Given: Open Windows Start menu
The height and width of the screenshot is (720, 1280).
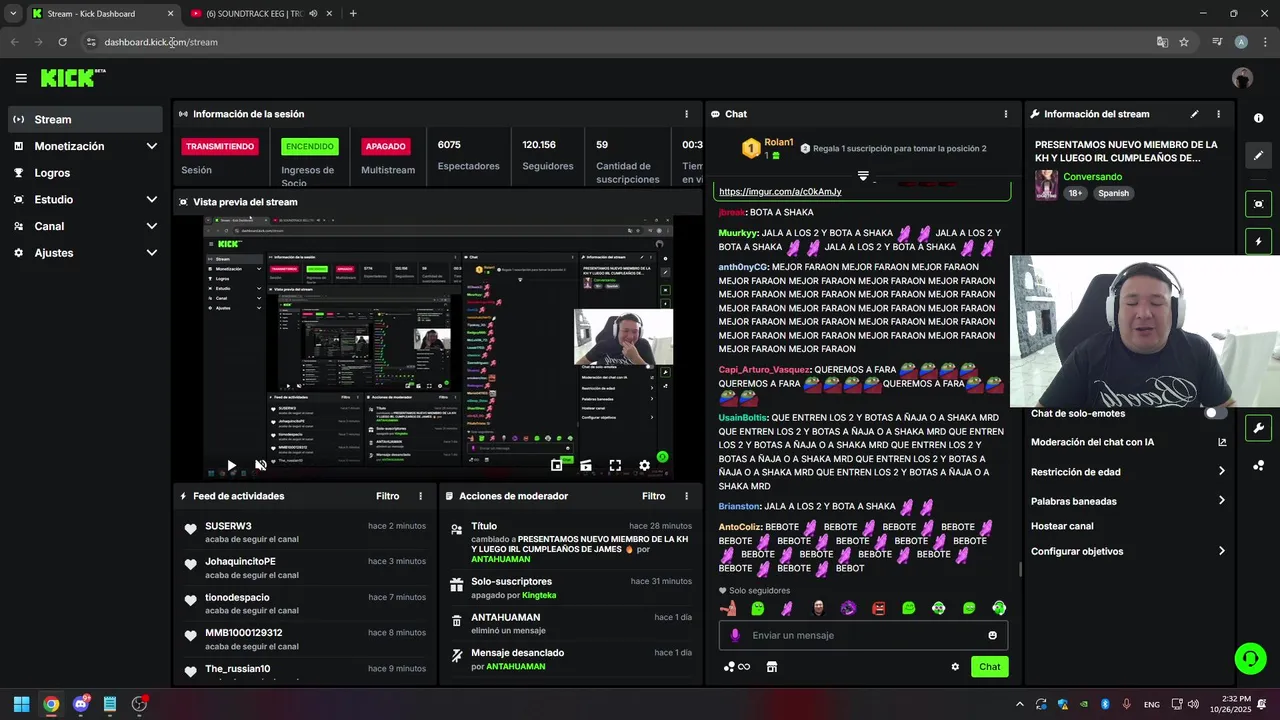Looking at the screenshot, I should [x=21, y=704].
